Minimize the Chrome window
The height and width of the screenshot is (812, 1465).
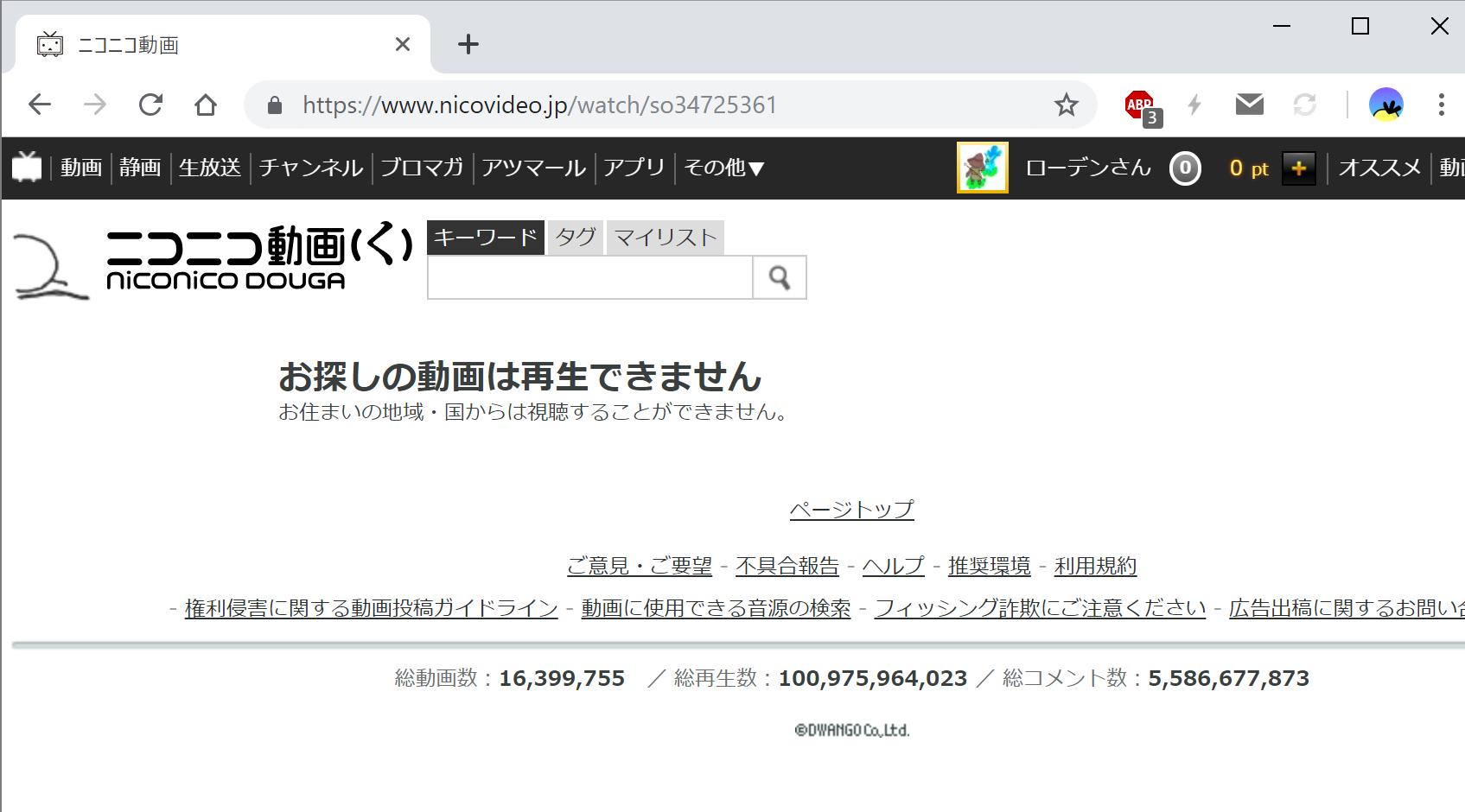1282,26
